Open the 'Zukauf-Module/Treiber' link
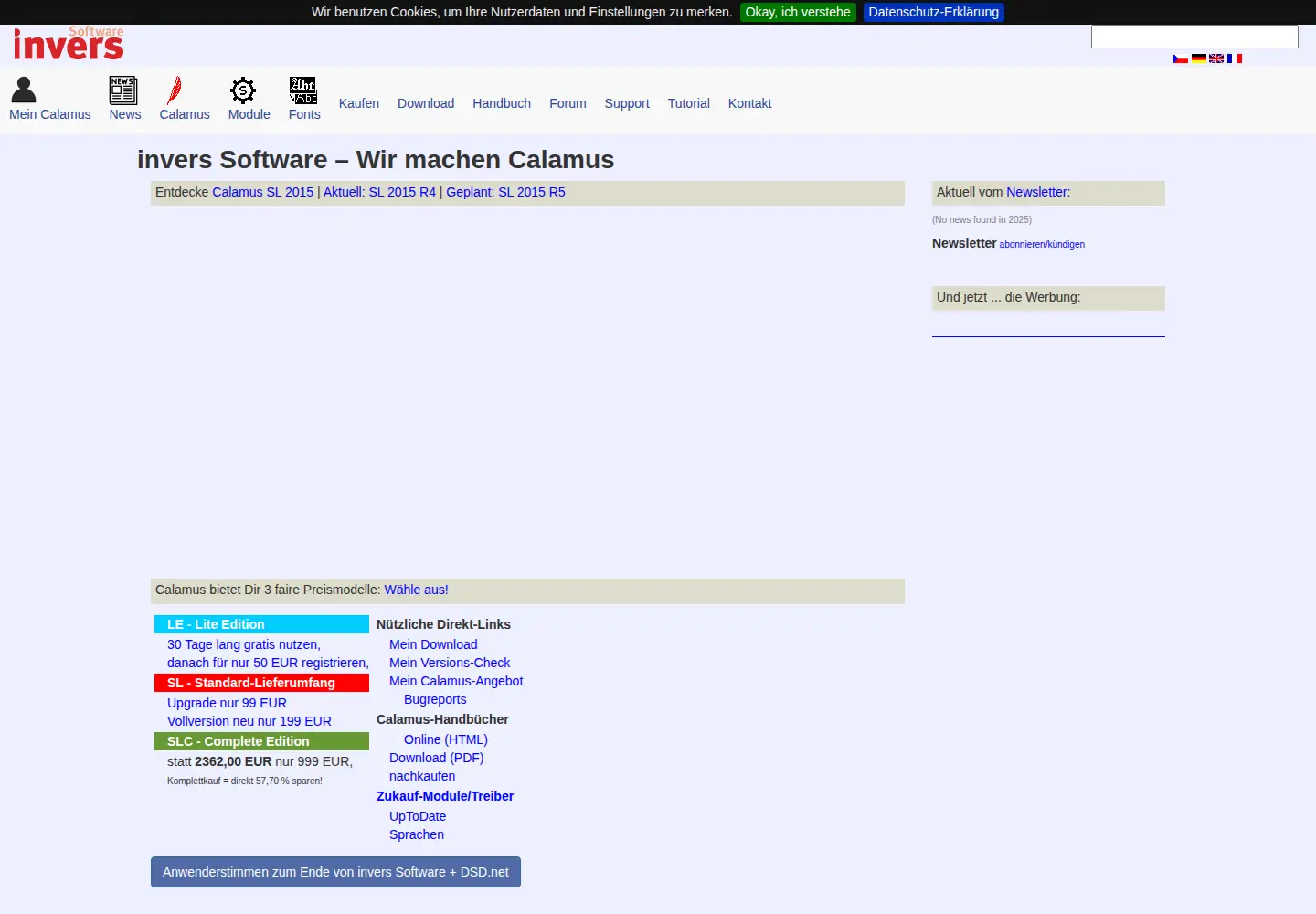Screen dimensions: 1316x914 tap(445, 796)
